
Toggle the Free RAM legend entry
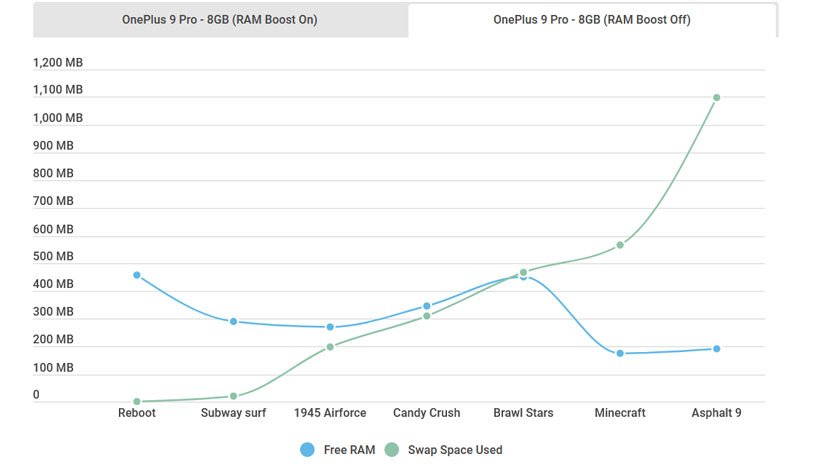point(338,450)
